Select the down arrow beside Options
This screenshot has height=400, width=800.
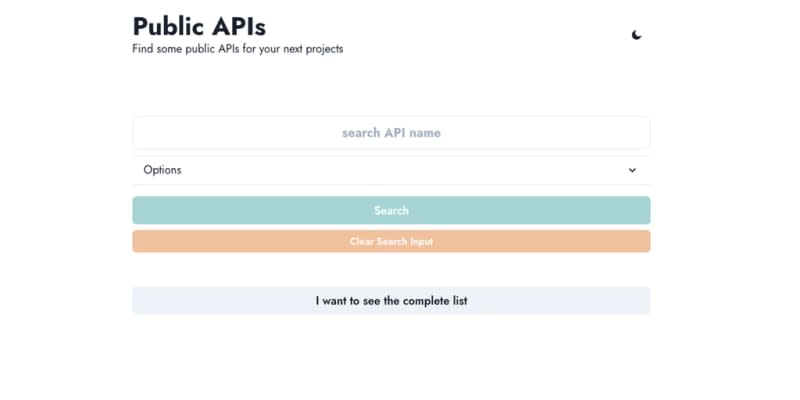coord(632,170)
